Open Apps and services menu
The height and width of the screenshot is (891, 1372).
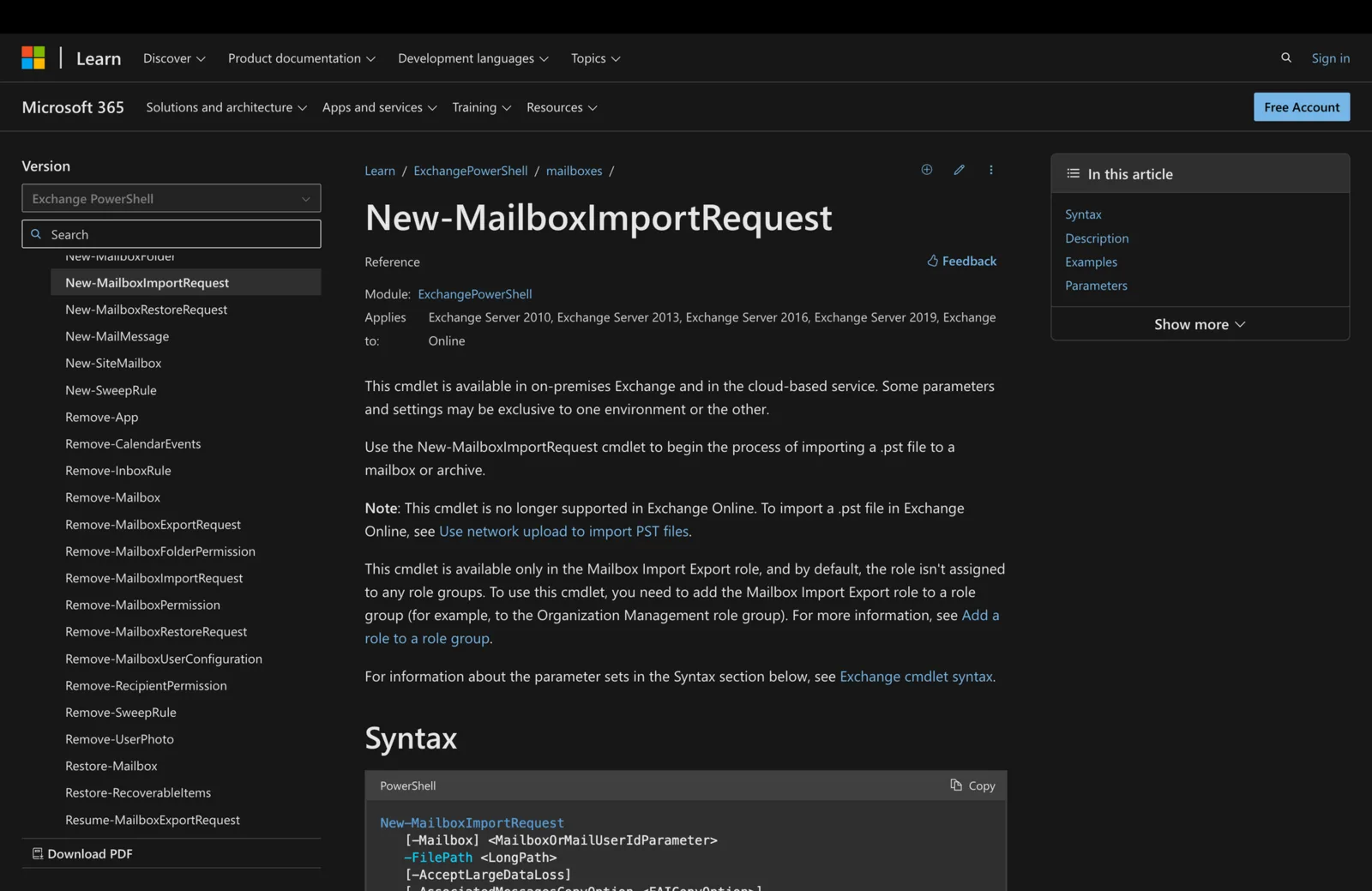(x=380, y=107)
